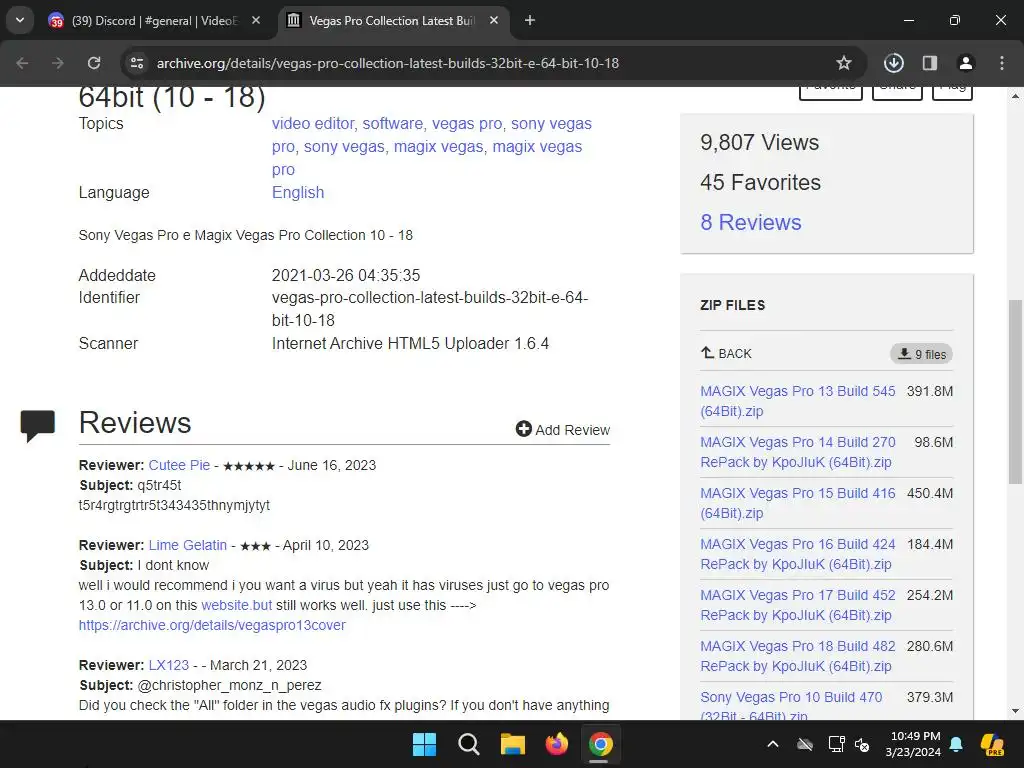Click the 'sony vegas pro' topic link
Viewport: 1024px width, 768px height.
[x=432, y=135]
